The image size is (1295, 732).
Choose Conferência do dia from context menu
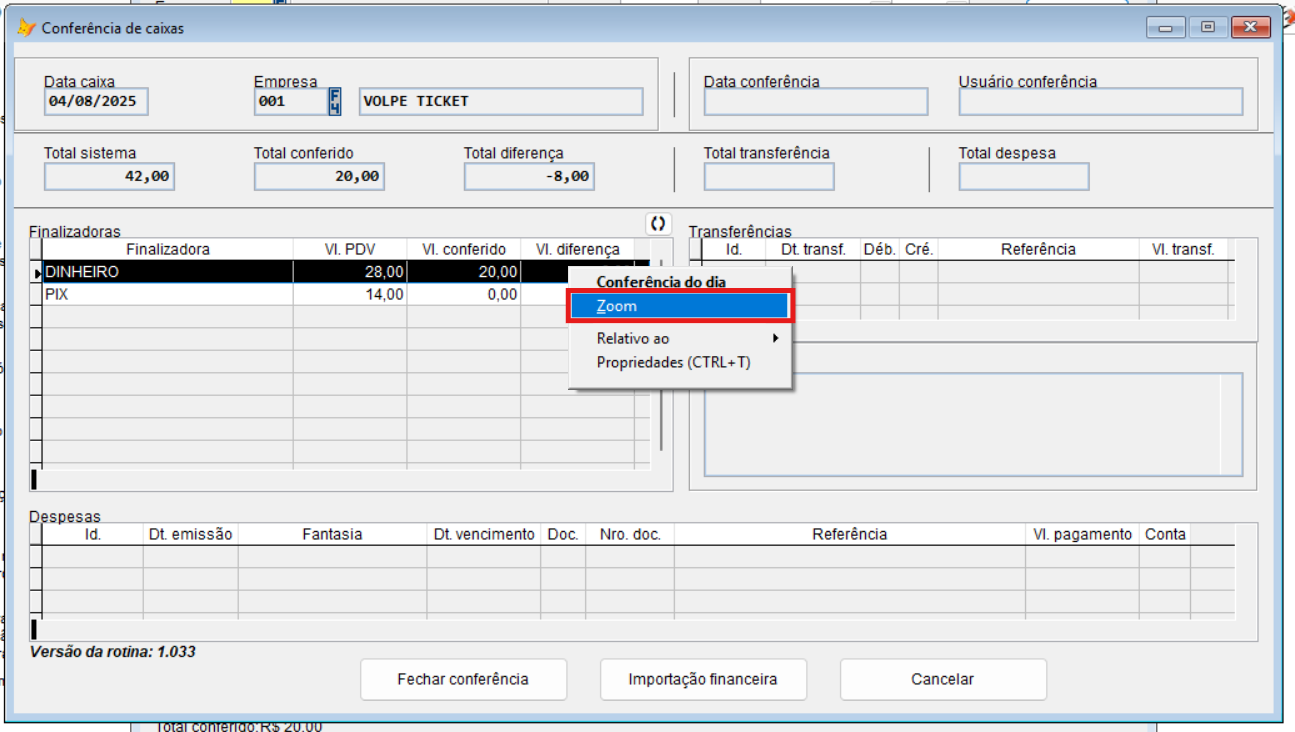[x=661, y=282]
